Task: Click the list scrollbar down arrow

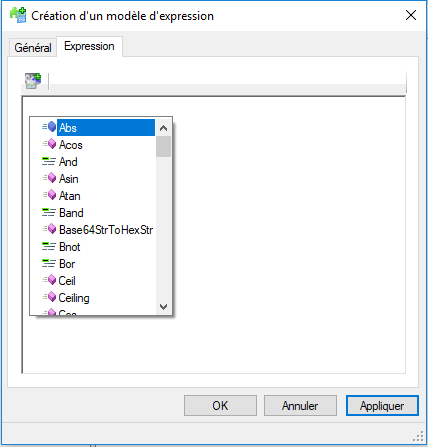Action: pyautogui.click(x=163, y=306)
